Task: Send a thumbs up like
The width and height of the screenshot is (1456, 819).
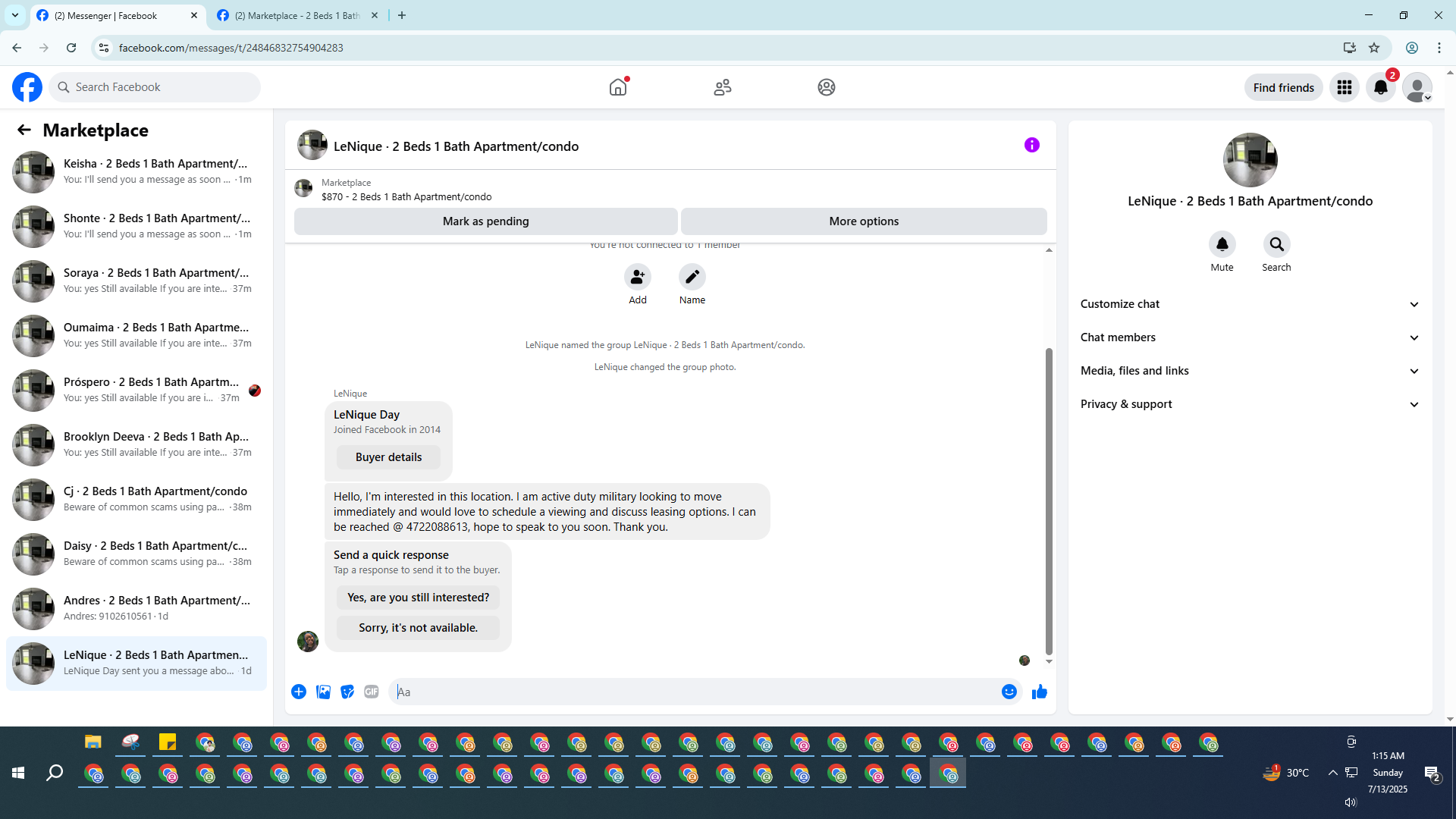Action: (x=1039, y=692)
